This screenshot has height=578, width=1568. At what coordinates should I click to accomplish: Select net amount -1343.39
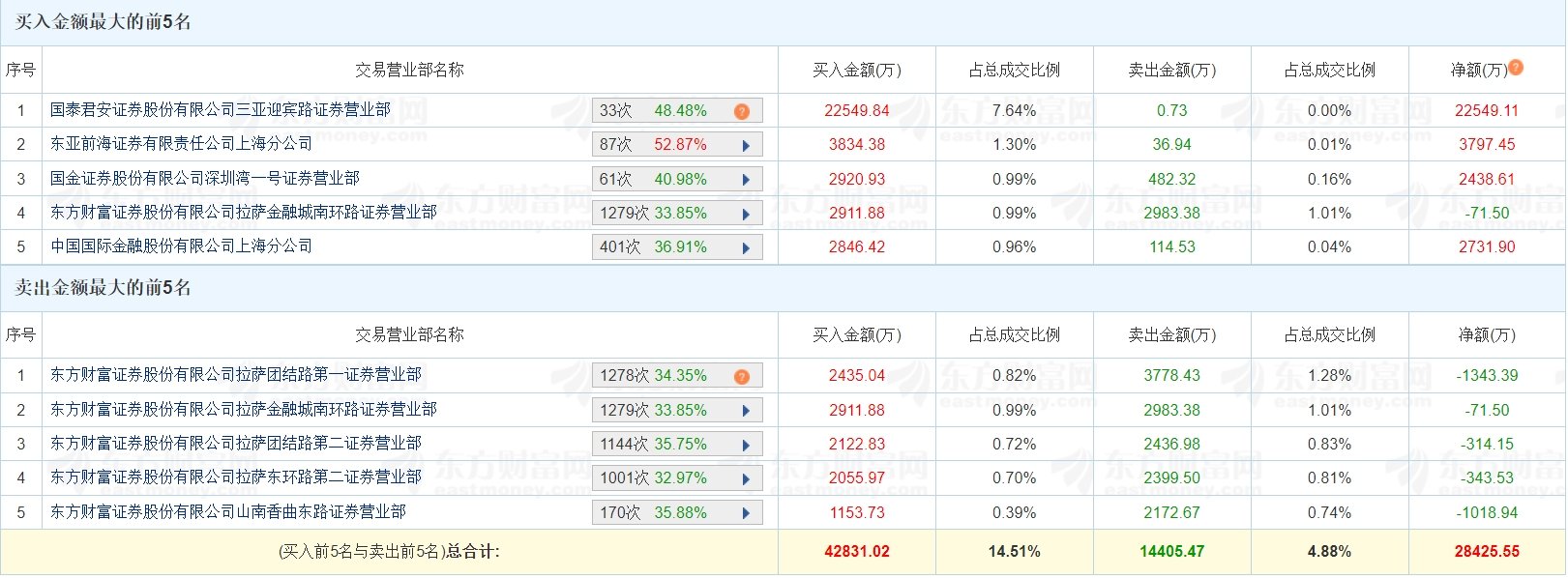point(1487,375)
